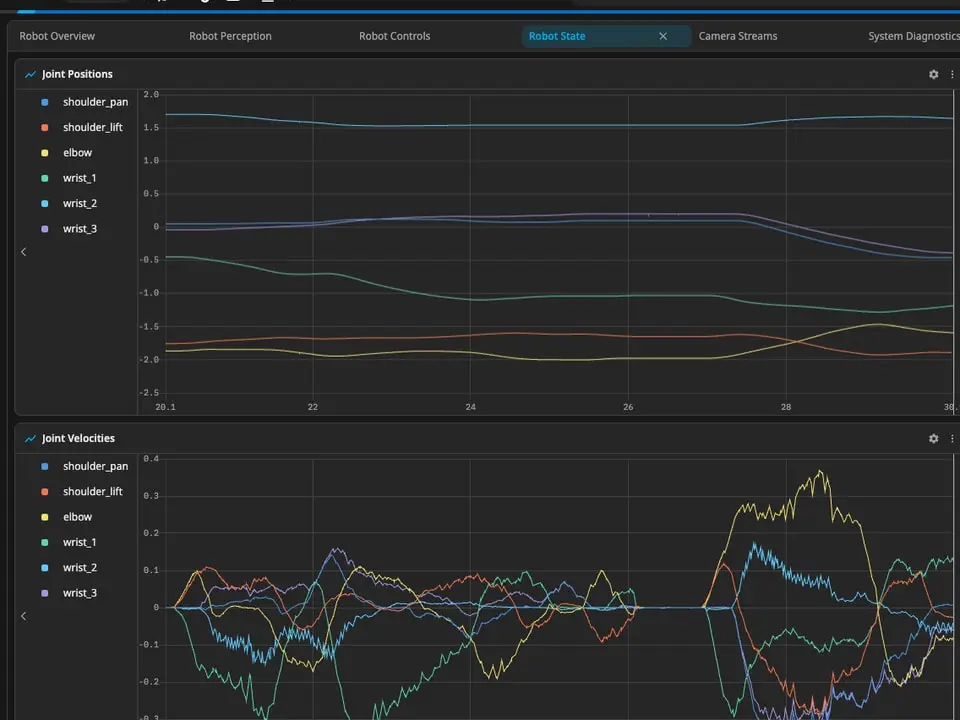
Task: Collapse the Joint Positions legend sidebar
Action: pos(23,252)
